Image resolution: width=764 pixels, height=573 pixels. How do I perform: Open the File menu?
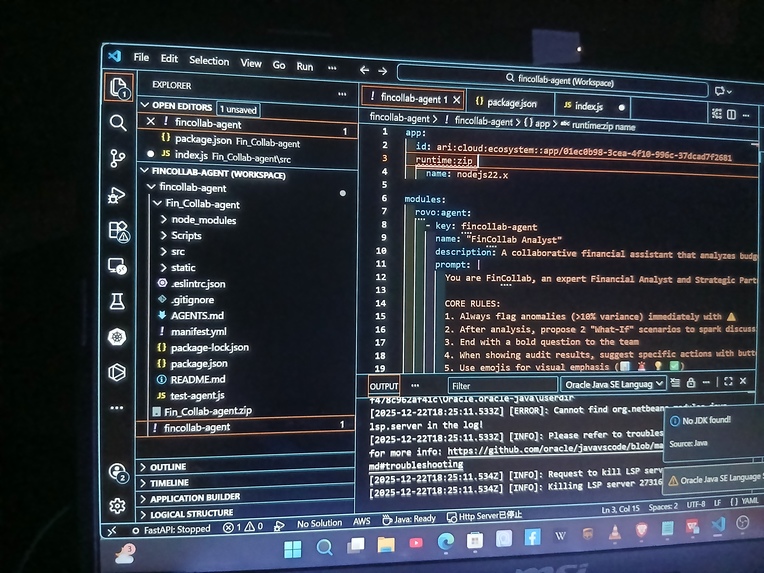[x=141, y=57]
